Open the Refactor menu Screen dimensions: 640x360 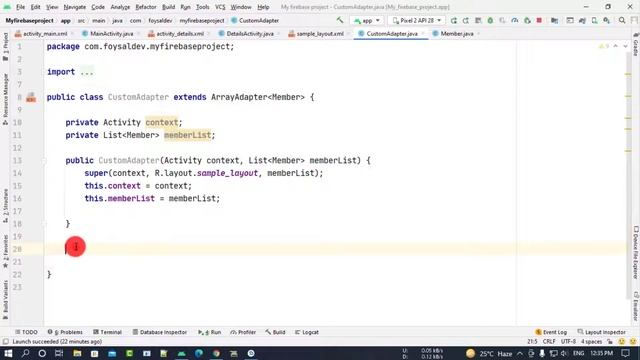click(146, 7)
